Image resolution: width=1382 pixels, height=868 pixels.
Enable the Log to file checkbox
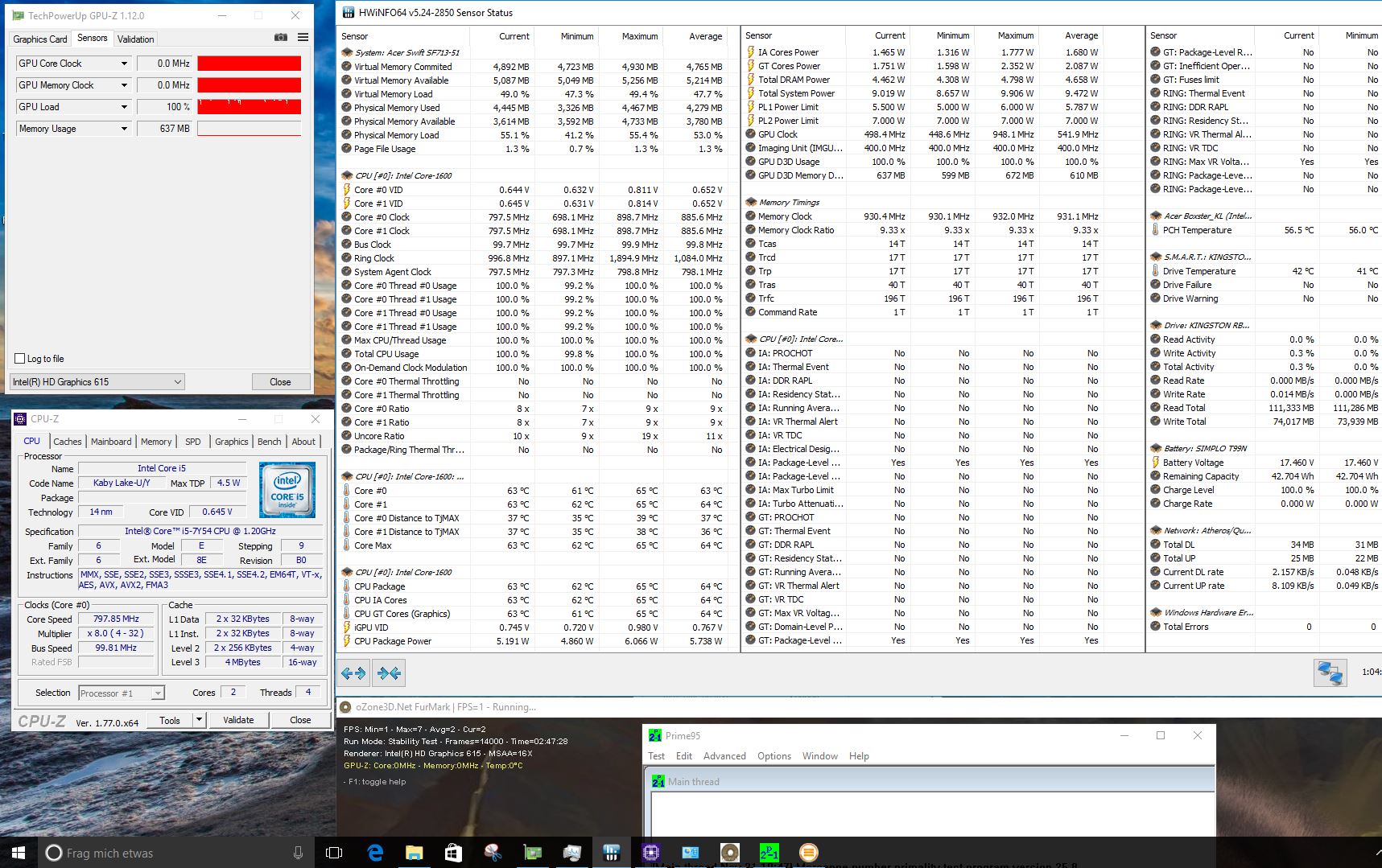(20, 359)
